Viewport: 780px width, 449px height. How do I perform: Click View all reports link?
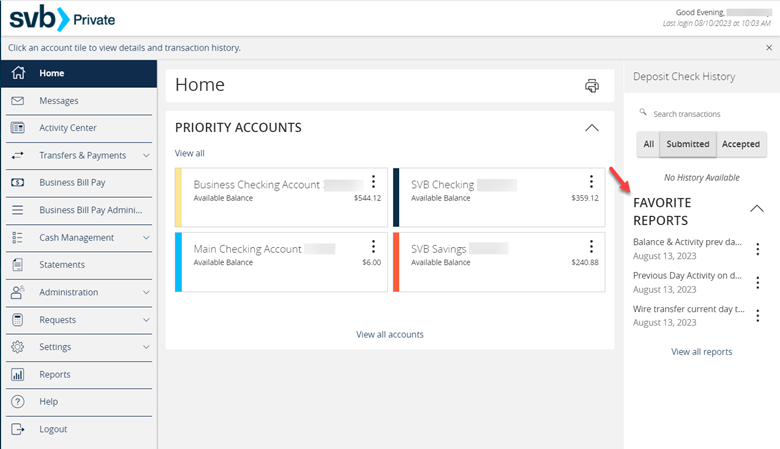pyautogui.click(x=701, y=352)
